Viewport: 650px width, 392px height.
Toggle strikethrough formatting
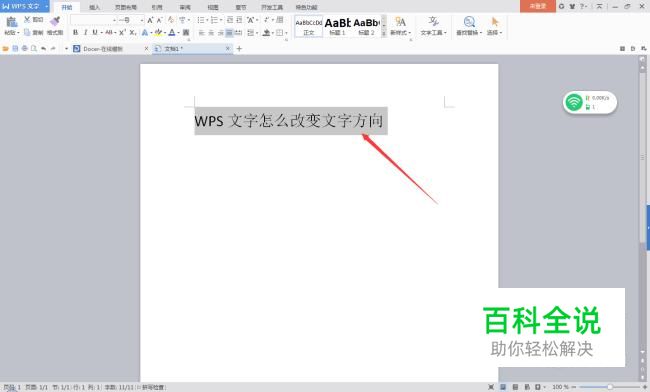click(109, 32)
